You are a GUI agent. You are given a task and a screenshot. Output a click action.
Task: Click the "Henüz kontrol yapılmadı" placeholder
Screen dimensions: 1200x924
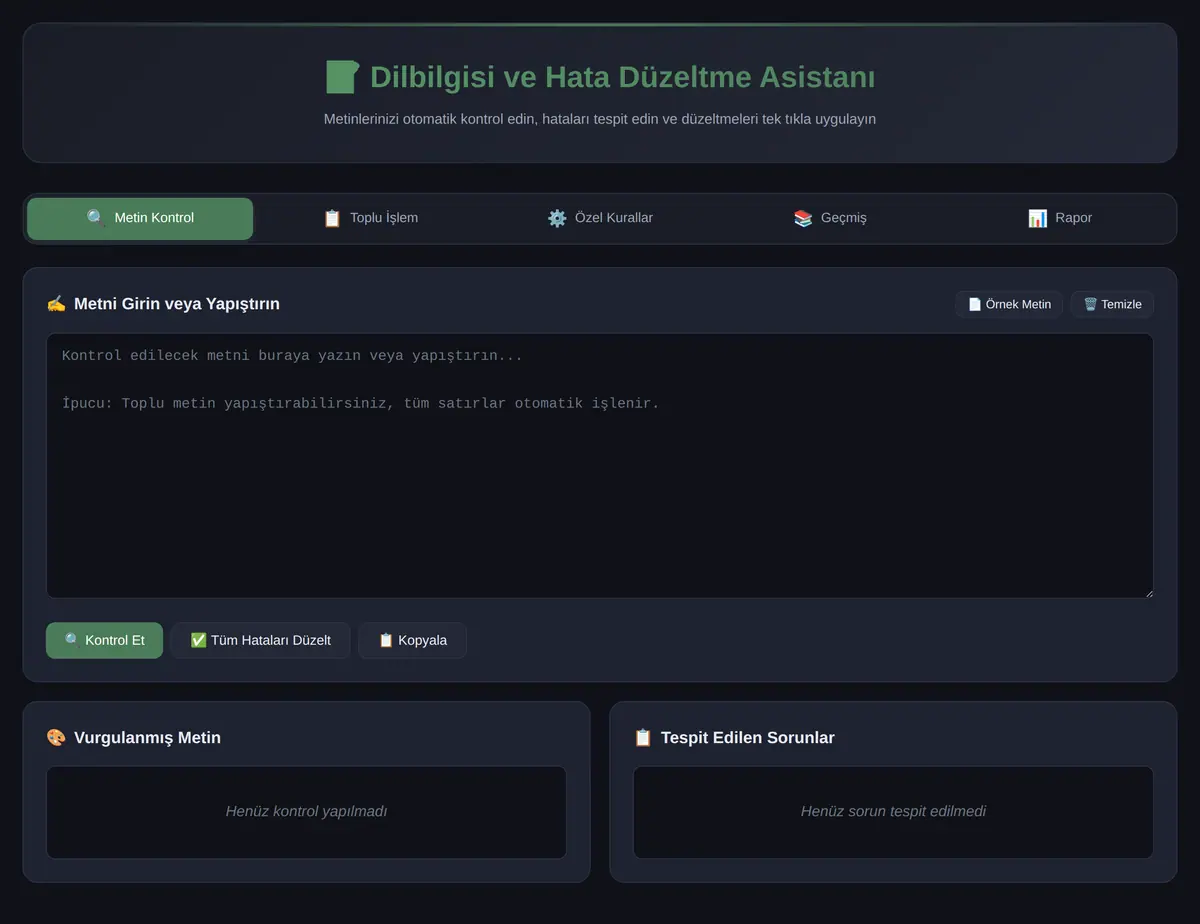pyautogui.click(x=306, y=811)
